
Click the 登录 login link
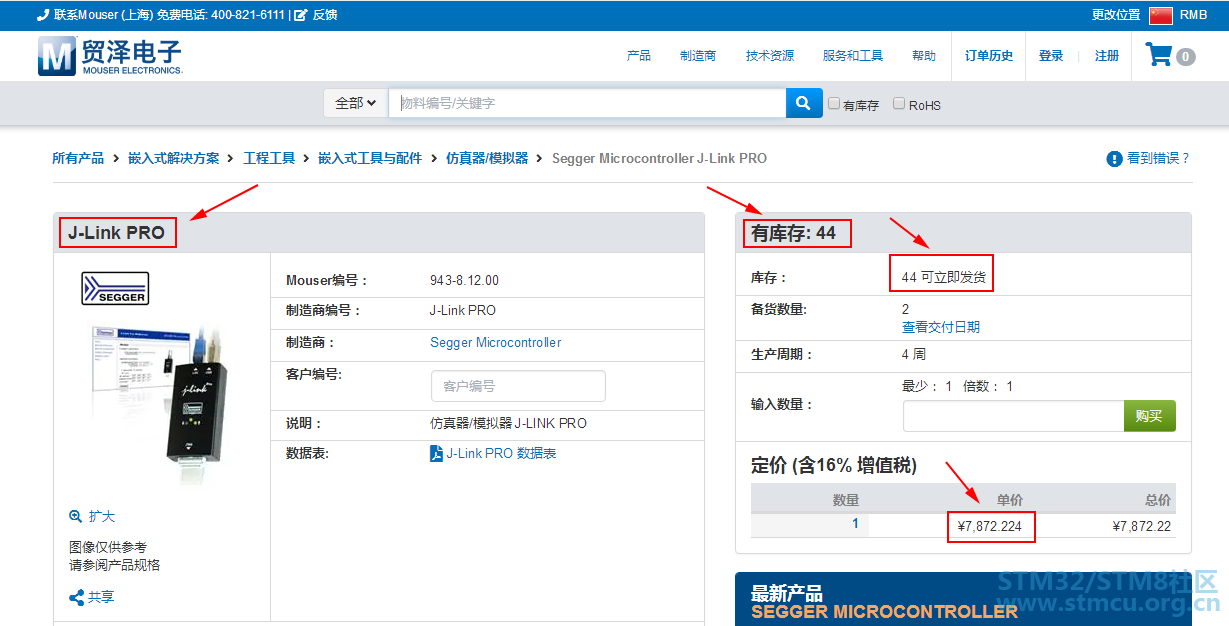point(1051,56)
